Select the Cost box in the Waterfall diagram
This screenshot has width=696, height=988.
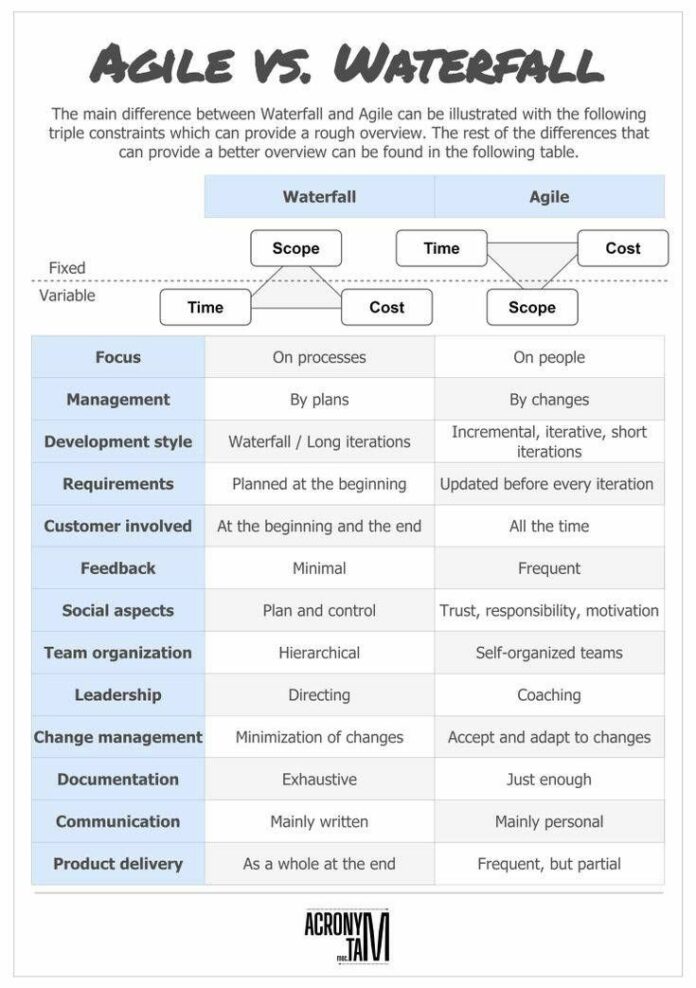click(386, 307)
